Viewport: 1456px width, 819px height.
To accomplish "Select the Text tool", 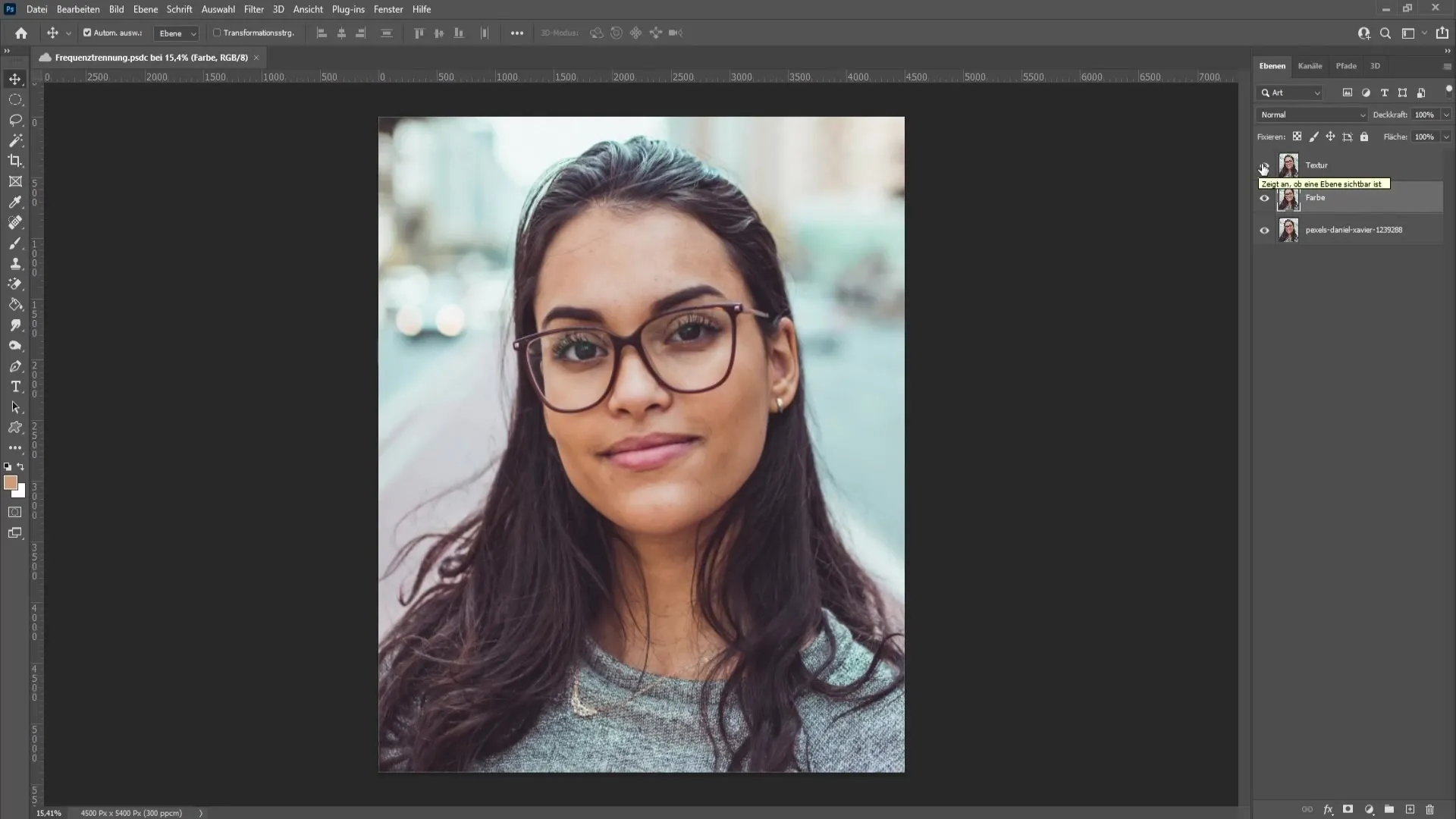I will 15,387.
